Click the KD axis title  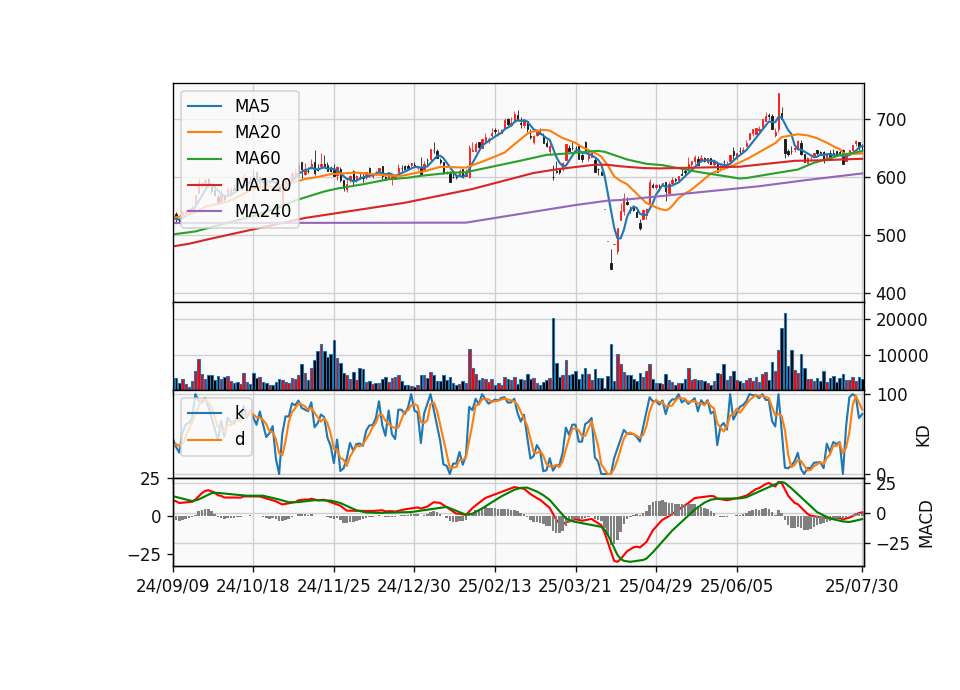click(x=923, y=437)
